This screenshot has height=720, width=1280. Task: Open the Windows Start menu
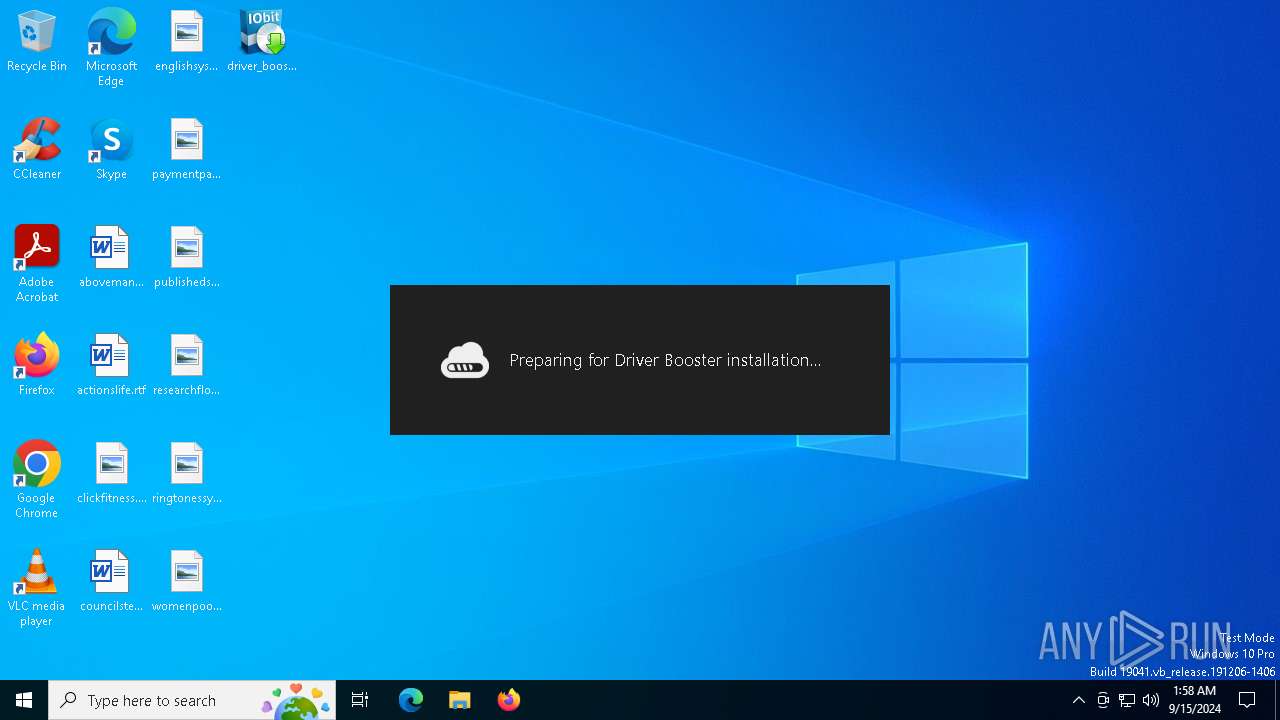tap(24, 700)
